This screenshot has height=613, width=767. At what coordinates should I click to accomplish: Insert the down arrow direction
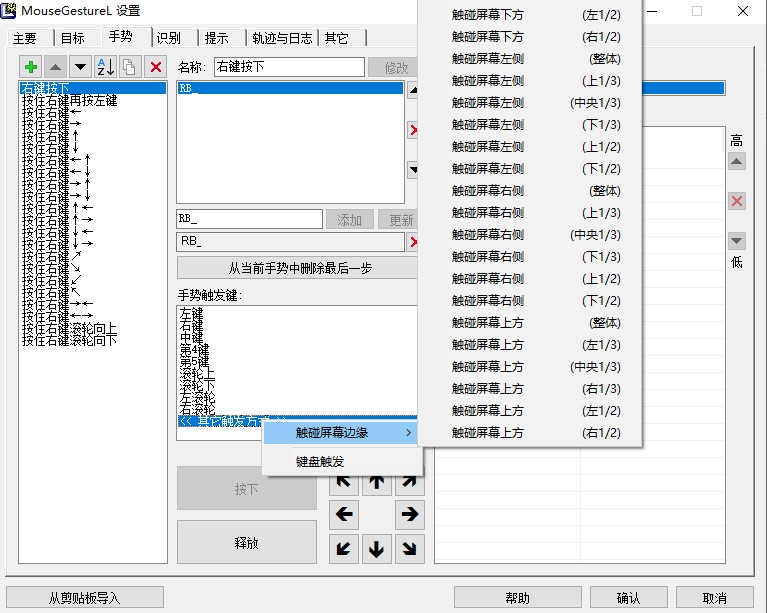(376, 548)
